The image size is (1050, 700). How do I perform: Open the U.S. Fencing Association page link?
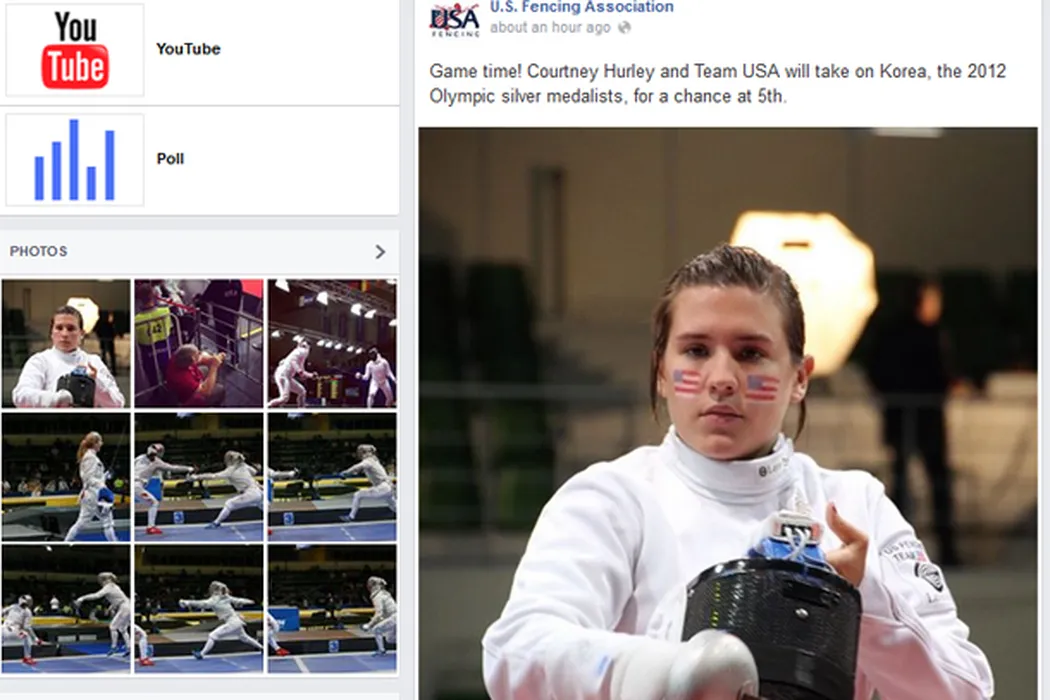[581, 7]
